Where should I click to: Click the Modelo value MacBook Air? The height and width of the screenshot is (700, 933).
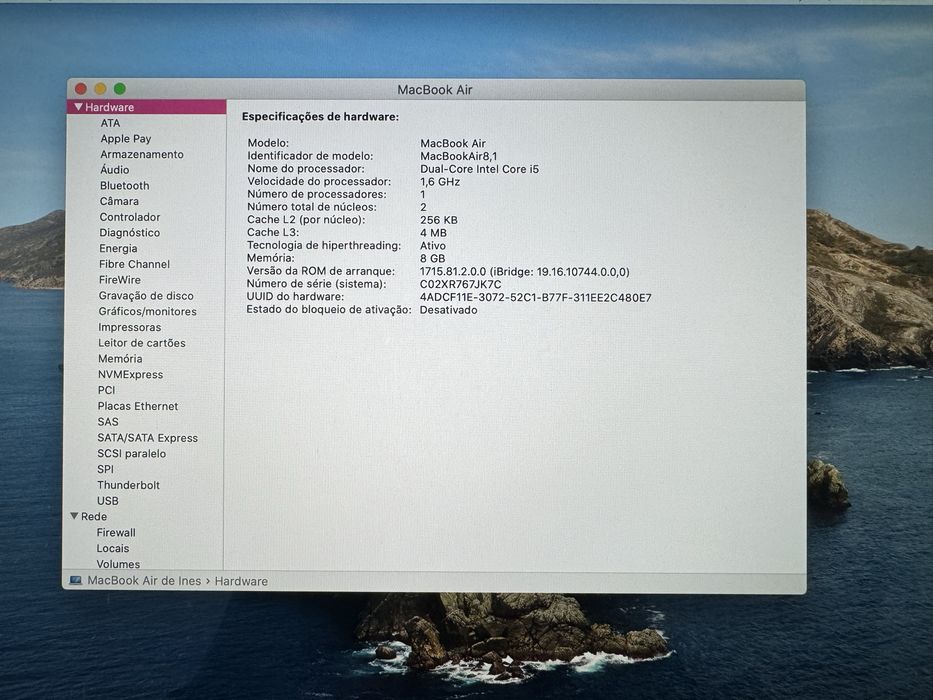click(x=453, y=143)
